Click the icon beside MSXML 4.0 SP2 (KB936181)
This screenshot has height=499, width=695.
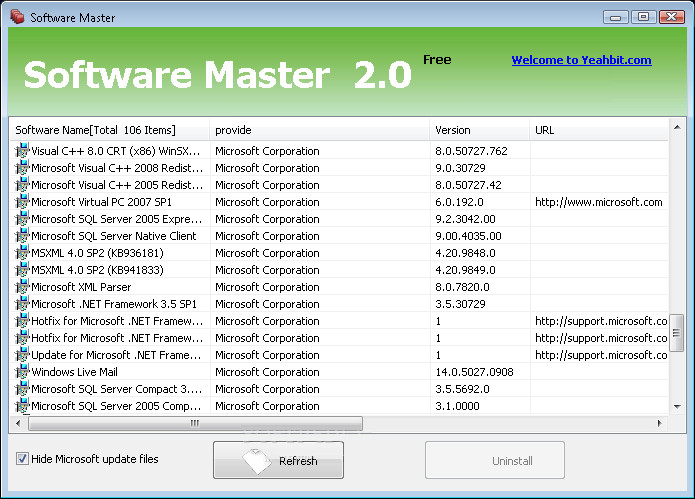(x=22, y=253)
